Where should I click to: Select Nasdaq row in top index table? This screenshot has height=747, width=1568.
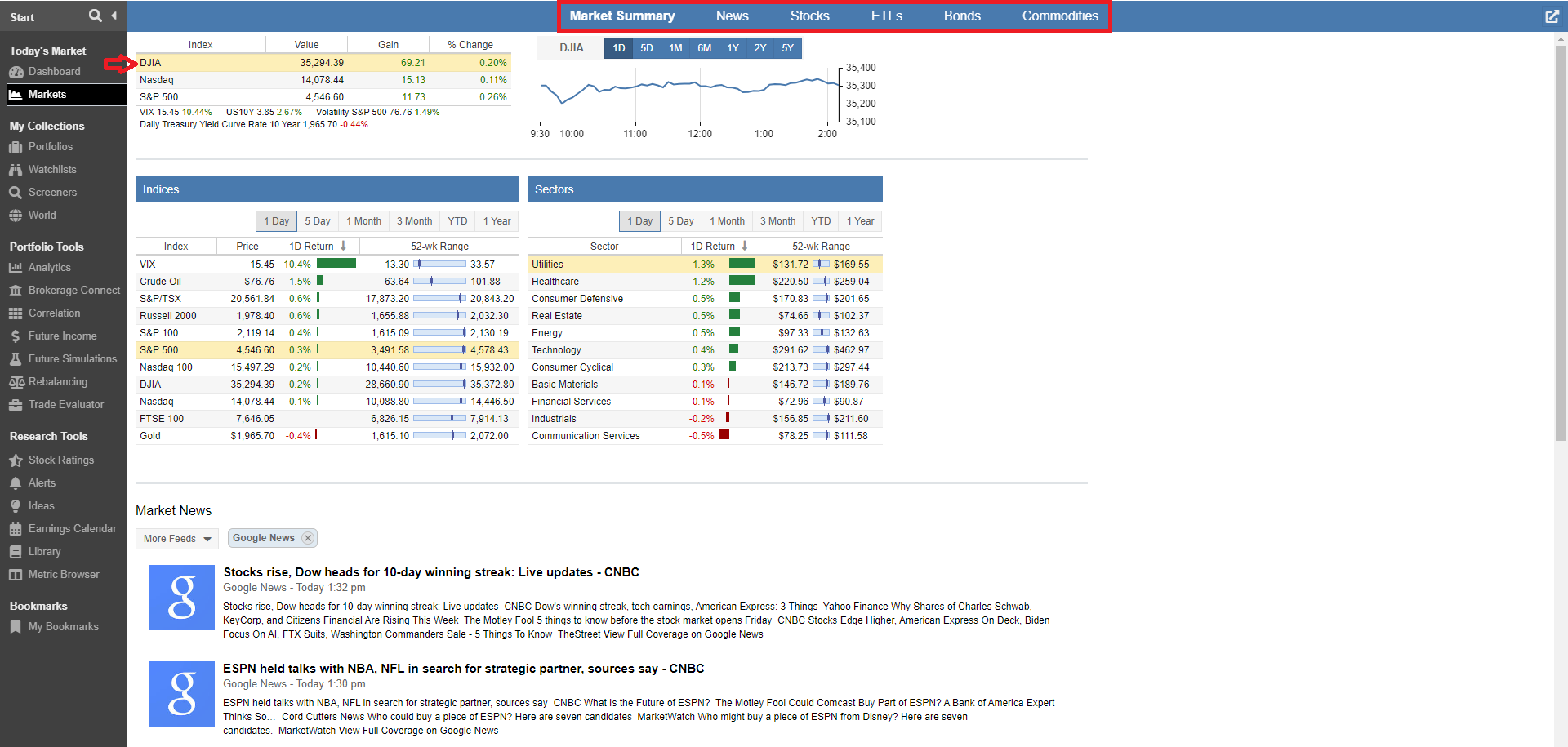[323, 80]
